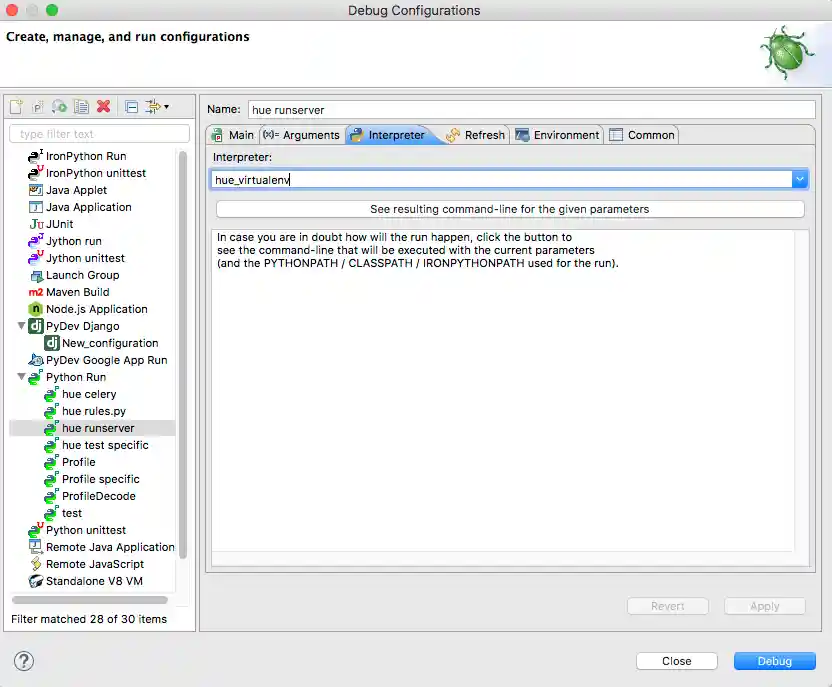Switch to the Arguments tab
The width and height of the screenshot is (832, 687).
tap(298, 134)
